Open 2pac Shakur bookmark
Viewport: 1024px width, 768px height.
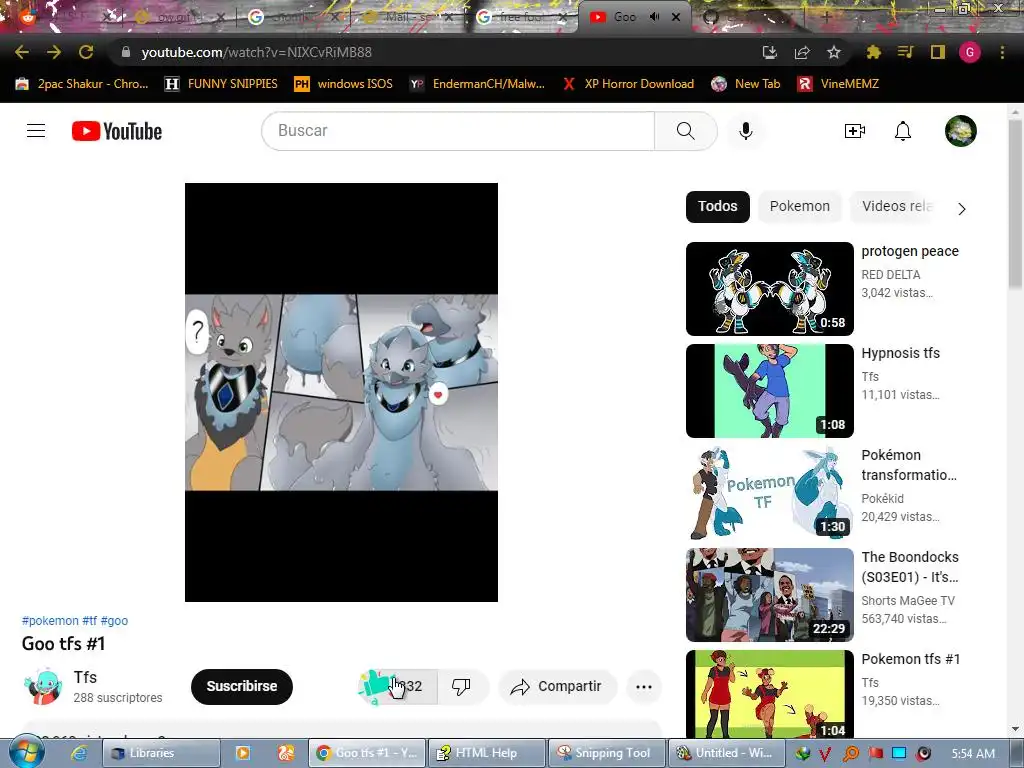point(82,84)
